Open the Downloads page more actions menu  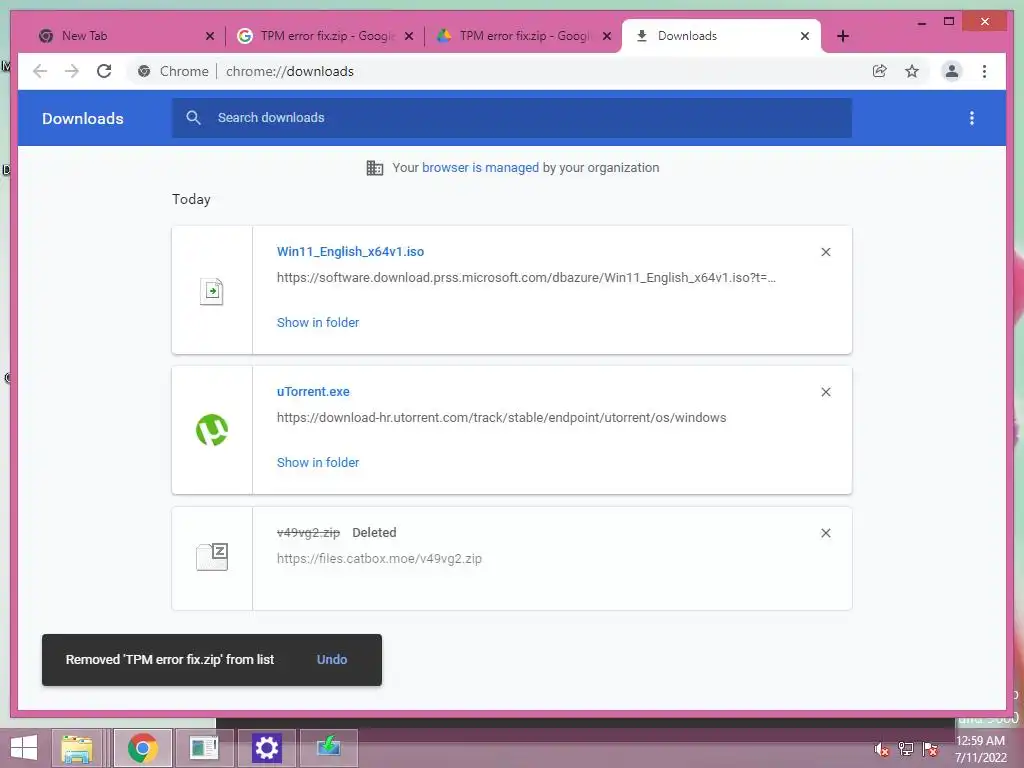pyautogui.click(x=972, y=118)
